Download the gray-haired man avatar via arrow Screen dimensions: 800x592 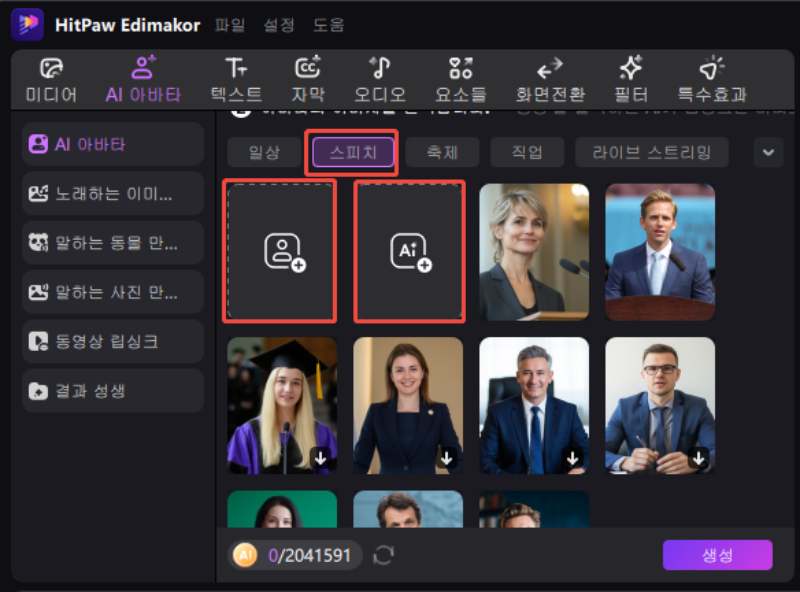coord(573,458)
